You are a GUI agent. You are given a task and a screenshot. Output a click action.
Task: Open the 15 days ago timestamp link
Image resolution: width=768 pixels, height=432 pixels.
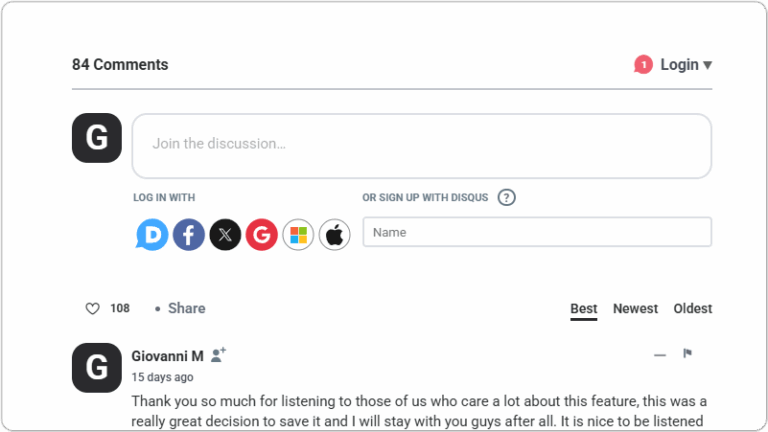point(162,378)
